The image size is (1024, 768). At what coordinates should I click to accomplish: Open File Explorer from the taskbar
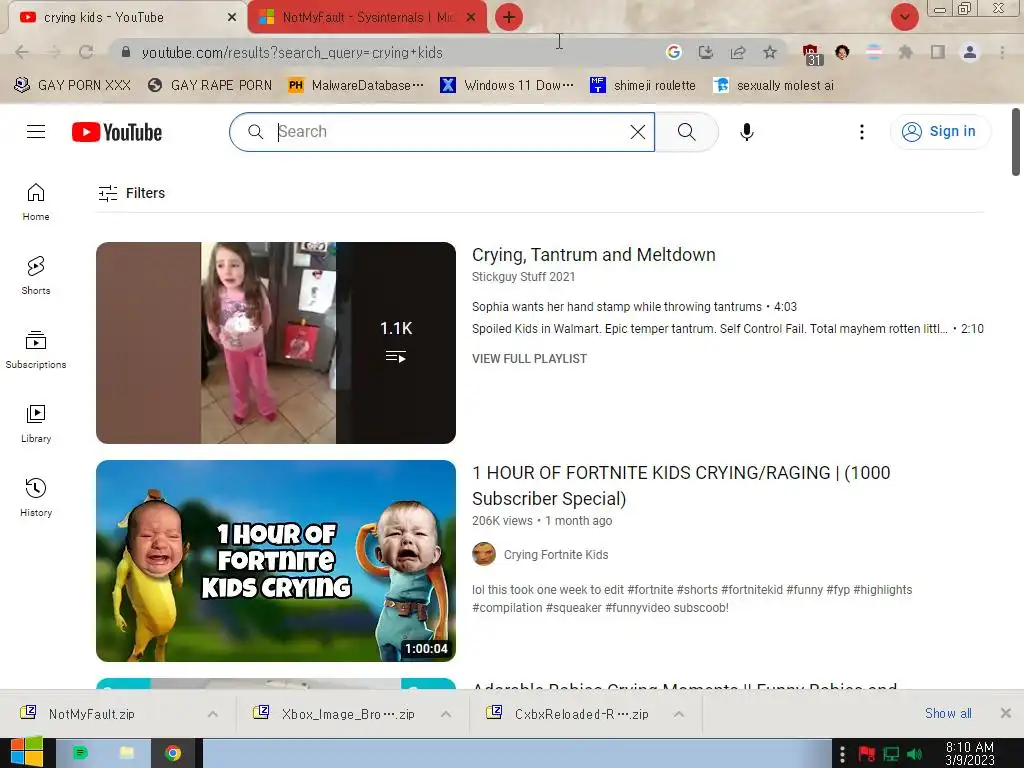click(x=127, y=753)
